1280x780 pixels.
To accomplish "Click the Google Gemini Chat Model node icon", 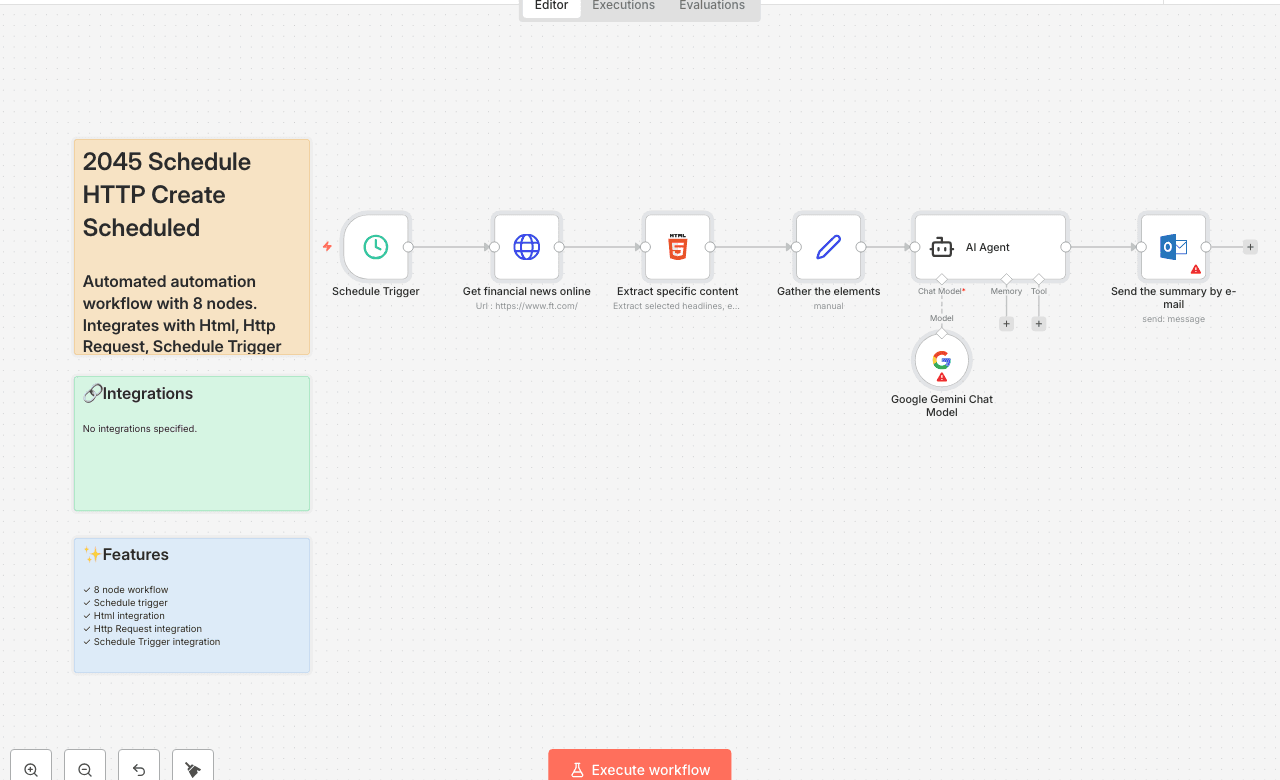I will [941, 360].
